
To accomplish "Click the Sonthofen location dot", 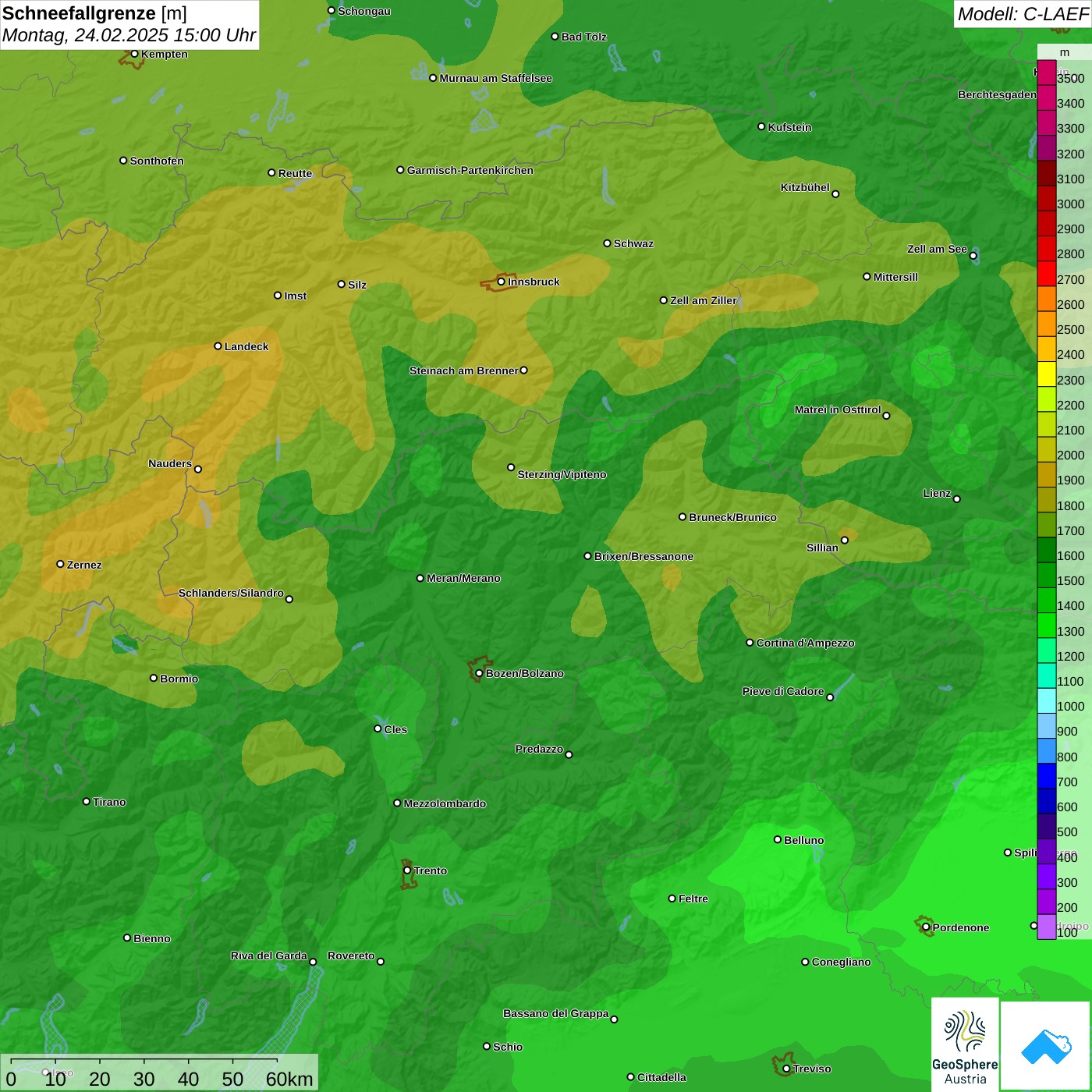I will [123, 161].
